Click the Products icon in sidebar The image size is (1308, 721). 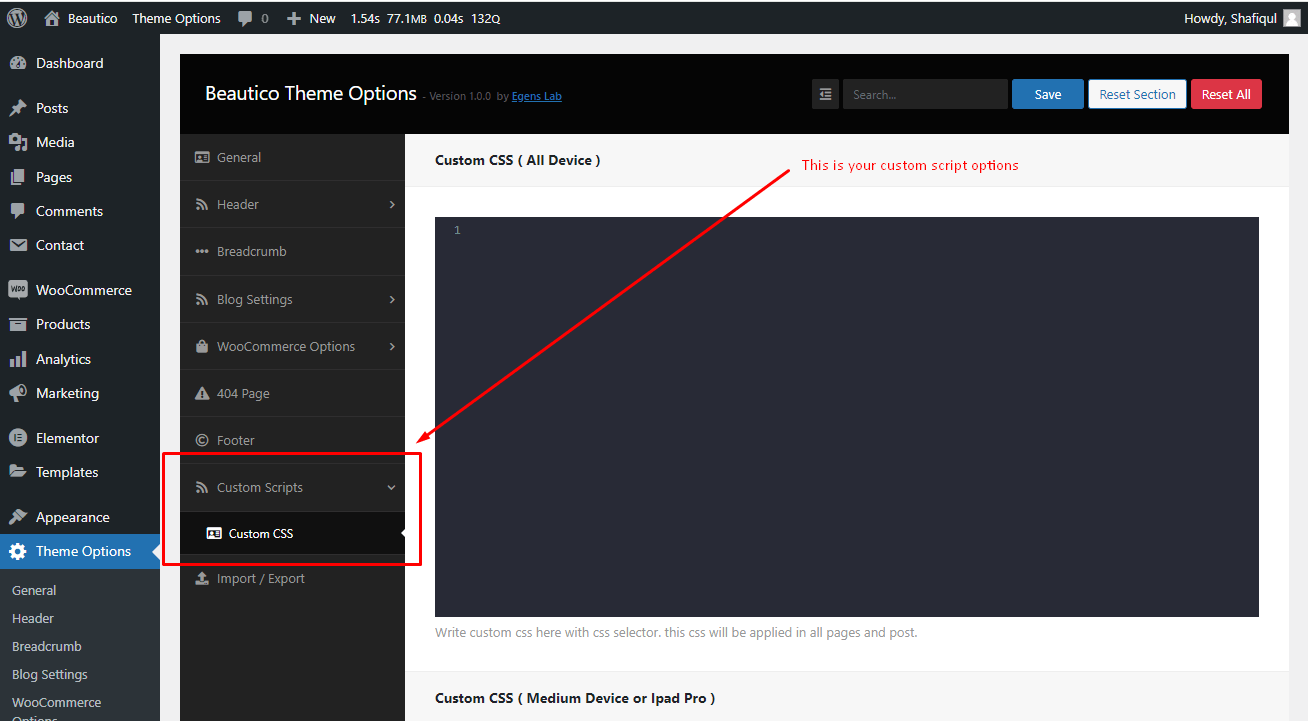pyautogui.click(x=18, y=324)
